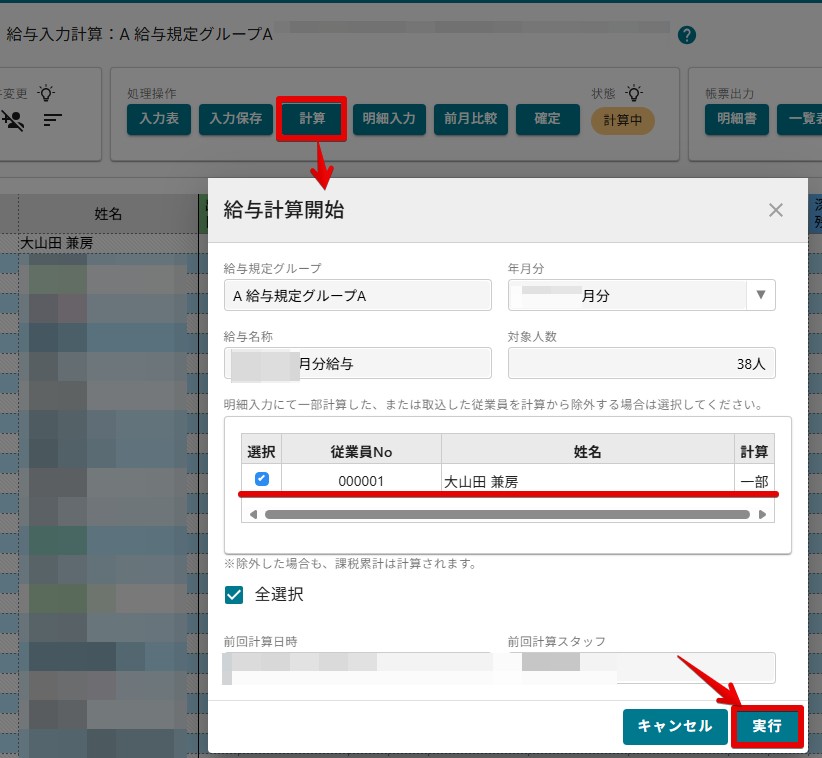The height and width of the screenshot is (758, 822).
Task: Click the 計算 column header in table
Action: click(x=754, y=451)
